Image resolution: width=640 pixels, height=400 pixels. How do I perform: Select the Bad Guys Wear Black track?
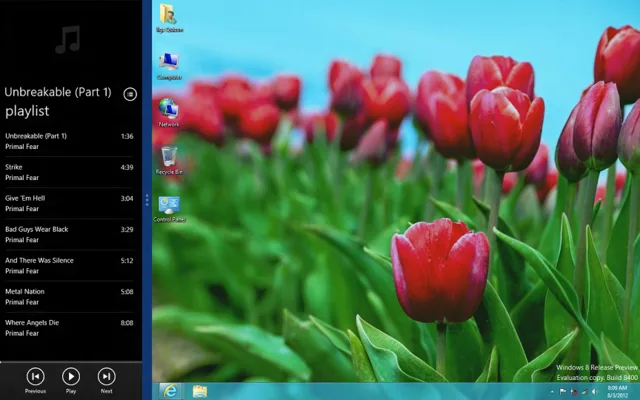coord(69,234)
